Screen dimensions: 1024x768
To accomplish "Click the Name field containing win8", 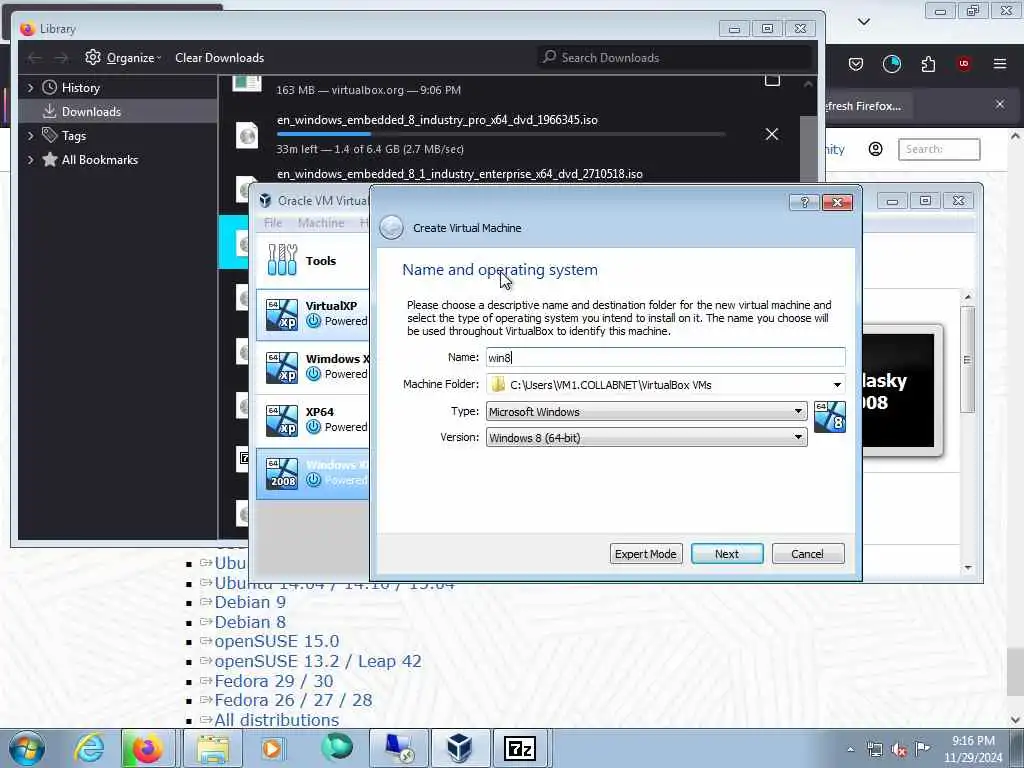I will coord(665,357).
